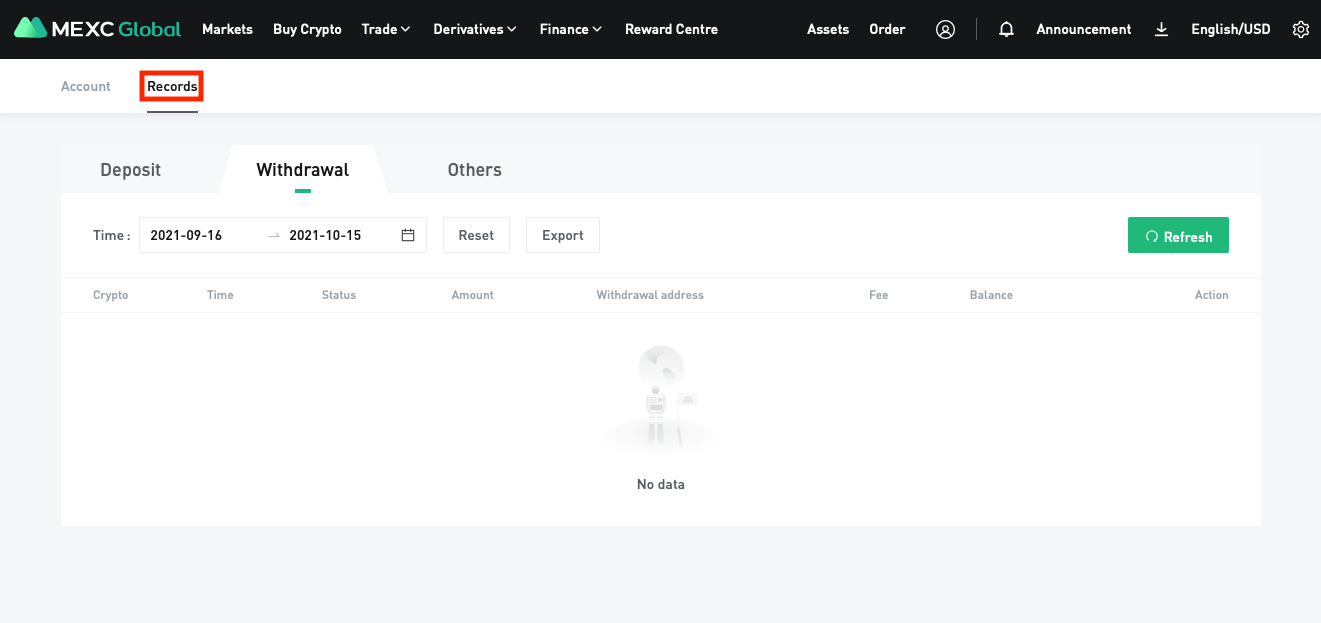Click the Reset button

click(x=476, y=235)
